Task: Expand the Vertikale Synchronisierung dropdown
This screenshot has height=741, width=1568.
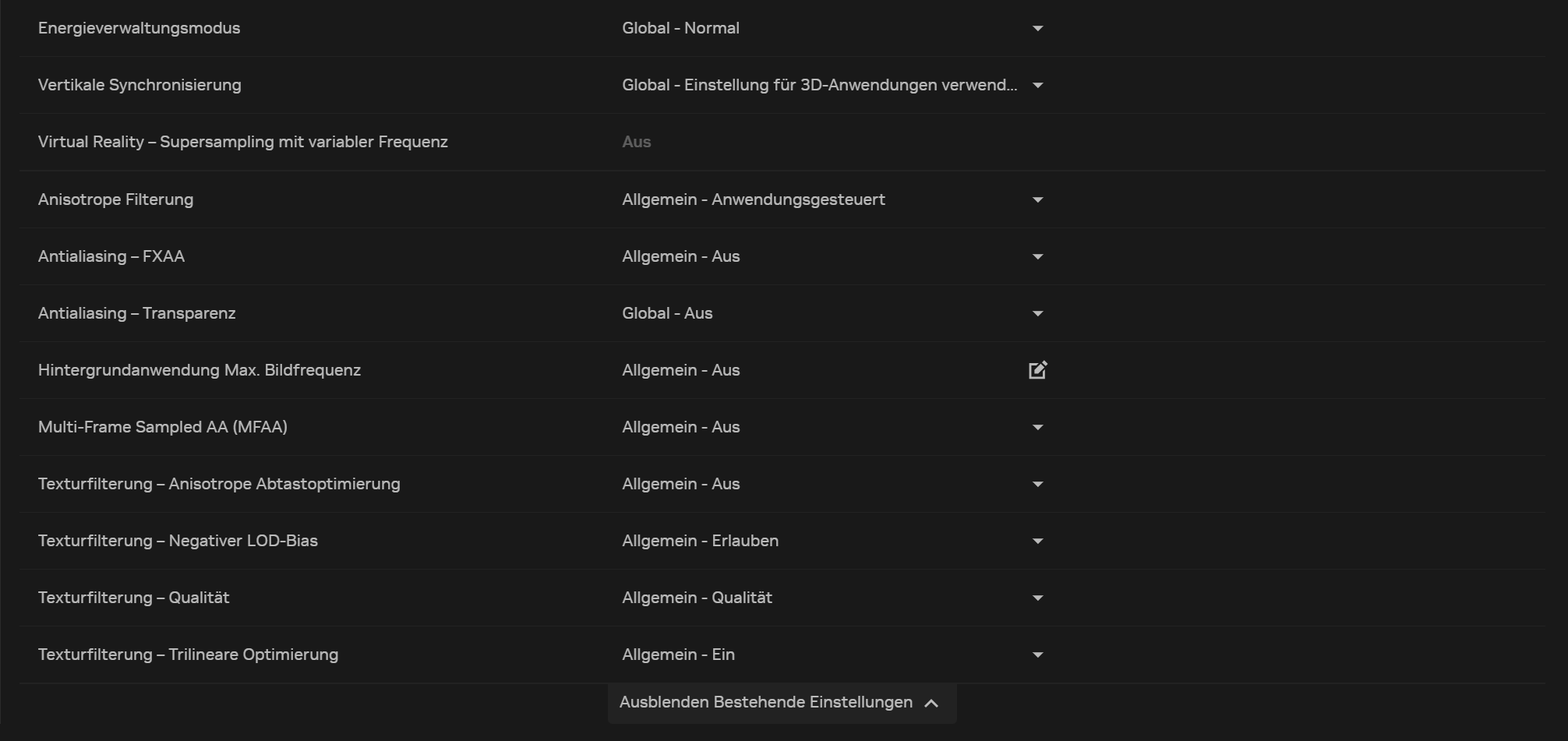Action: (1037, 86)
